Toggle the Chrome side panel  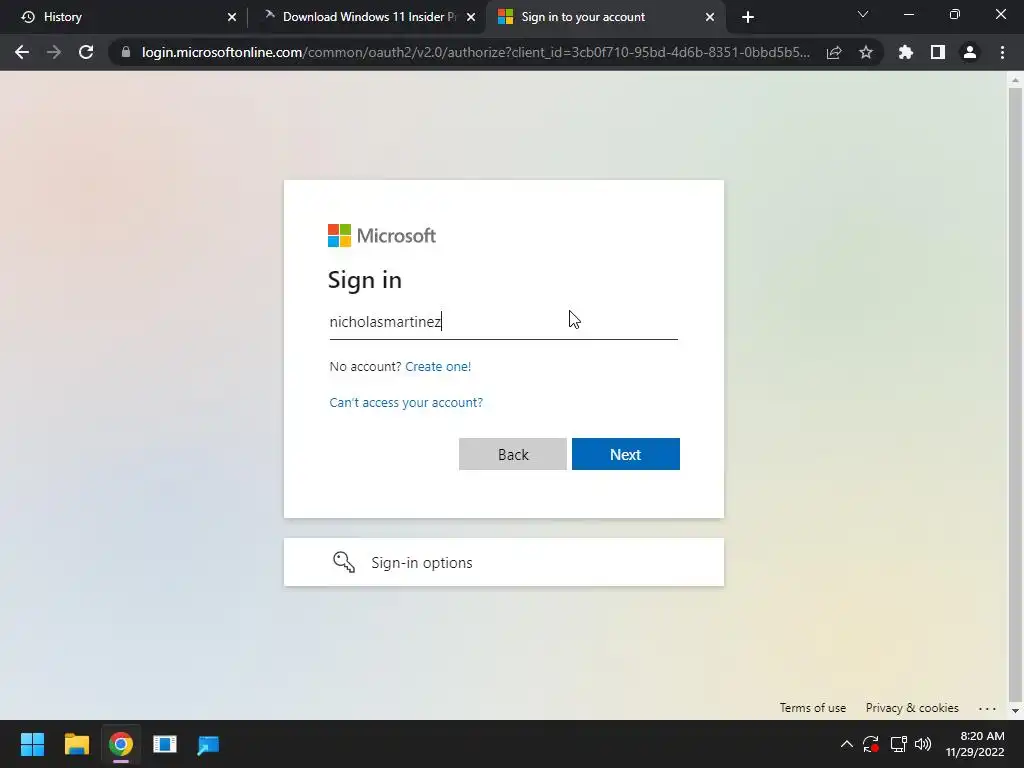pos(938,52)
